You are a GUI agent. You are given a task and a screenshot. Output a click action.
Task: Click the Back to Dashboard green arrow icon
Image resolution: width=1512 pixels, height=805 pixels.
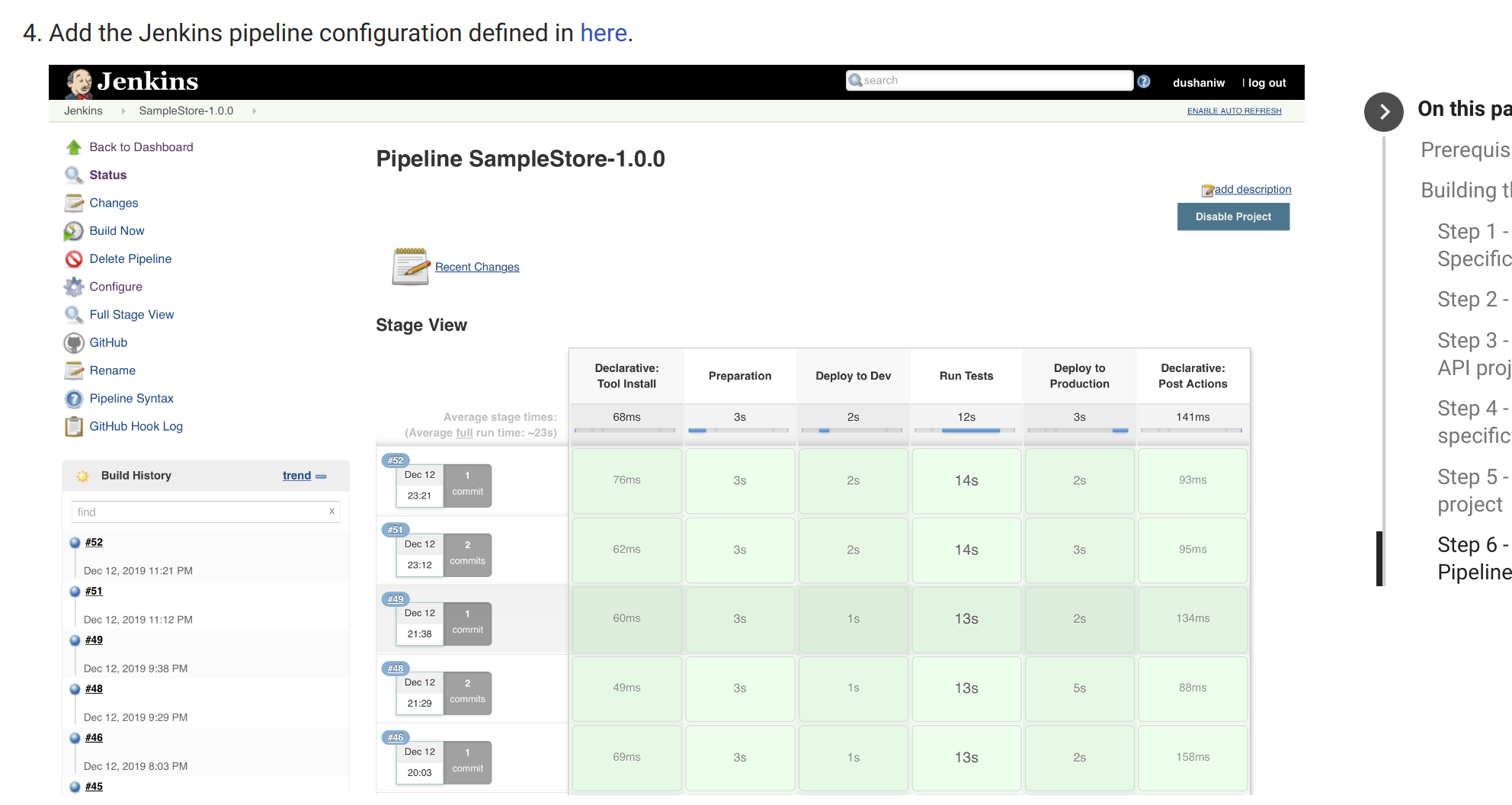[x=74, y=147]
